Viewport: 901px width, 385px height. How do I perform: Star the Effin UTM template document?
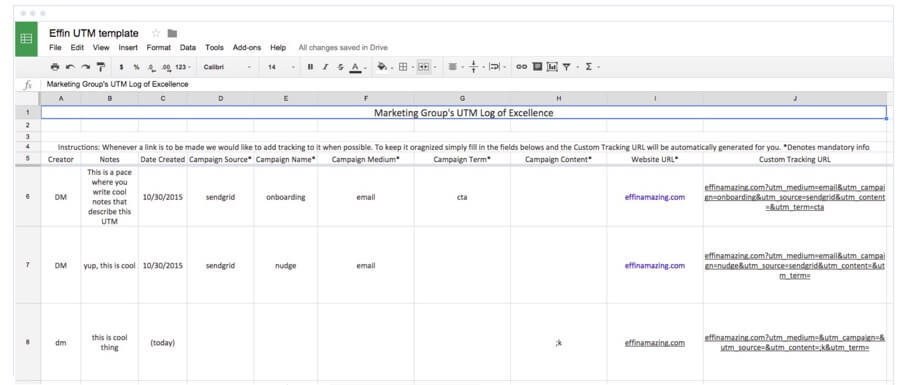point(156,33)
